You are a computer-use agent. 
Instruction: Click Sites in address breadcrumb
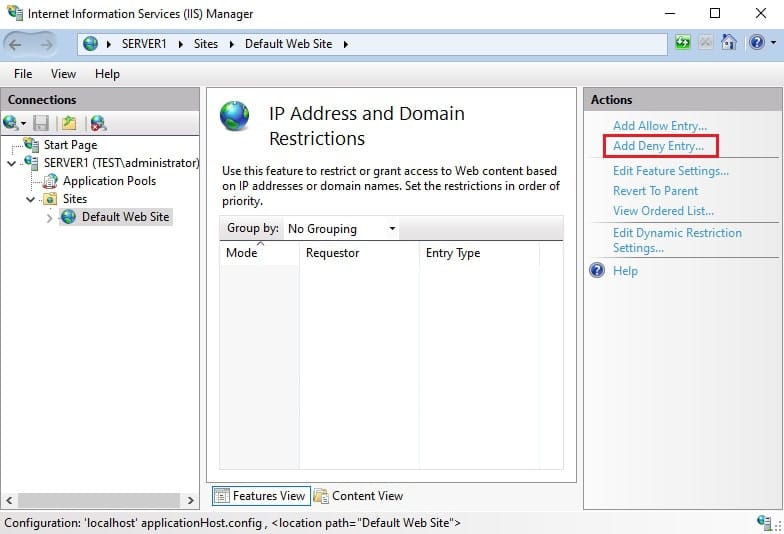click(x=206, y=44)
